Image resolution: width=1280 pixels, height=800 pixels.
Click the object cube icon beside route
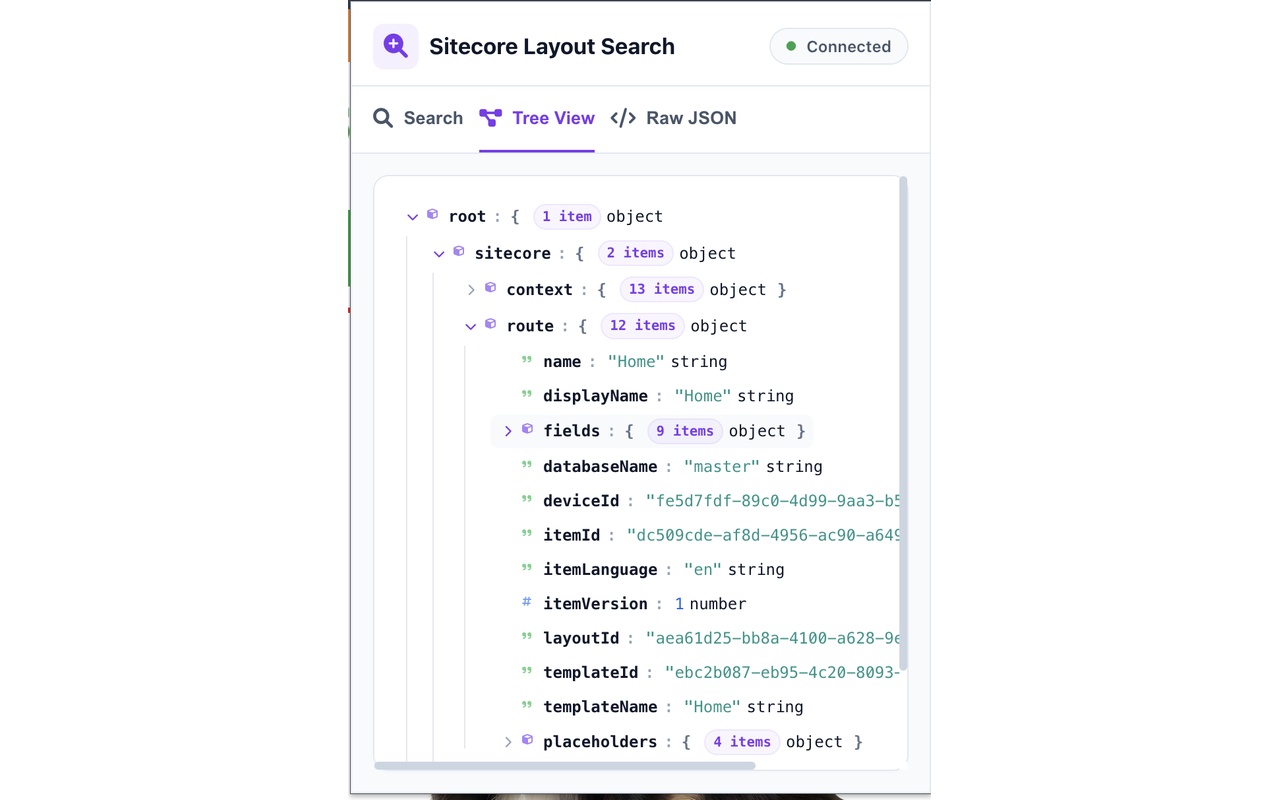pyautogui.click(x=491, y=323)
